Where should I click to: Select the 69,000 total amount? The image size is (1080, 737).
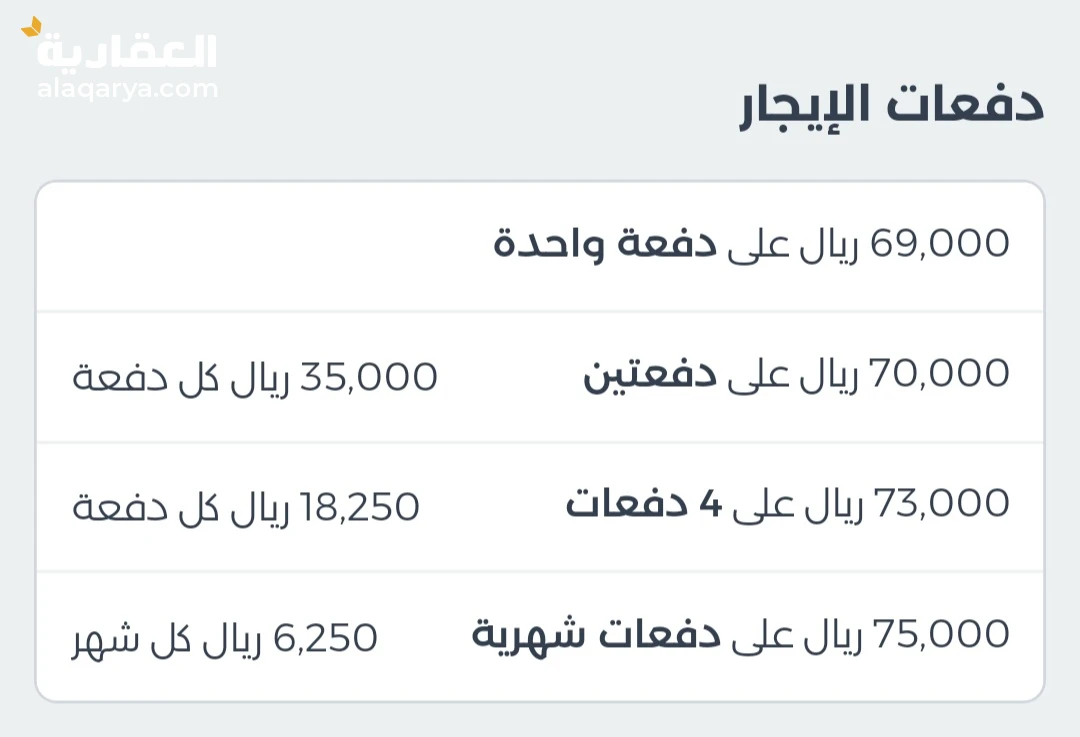tap(939, 243)
